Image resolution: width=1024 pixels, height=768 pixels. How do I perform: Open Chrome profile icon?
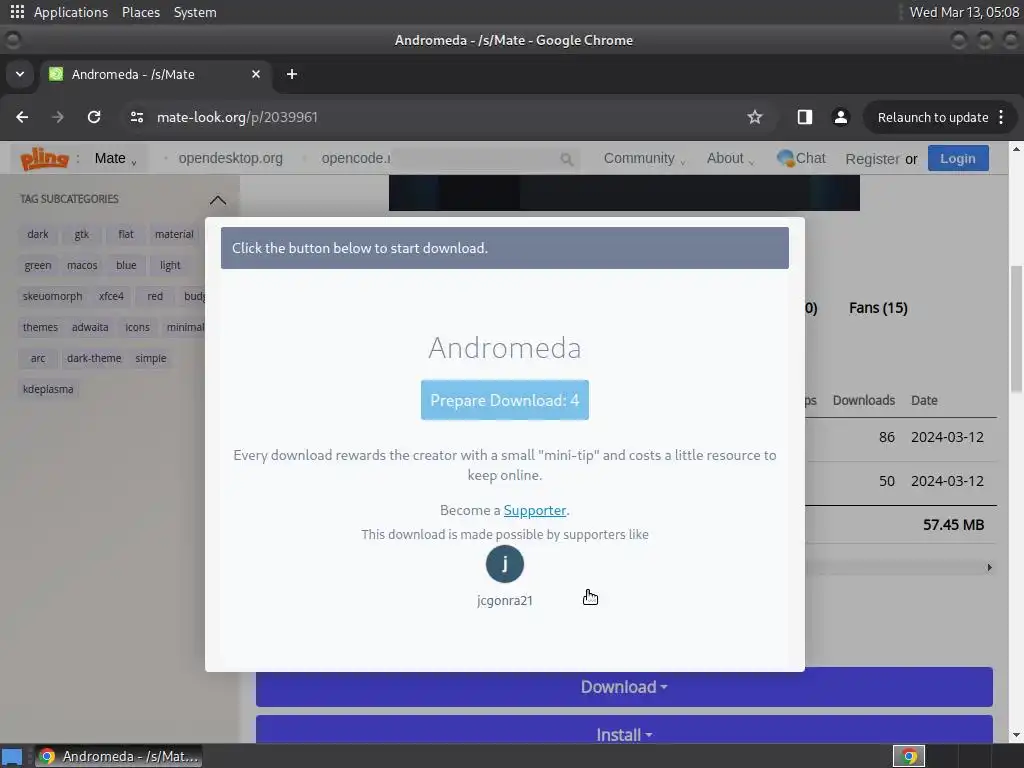point(840,117)
